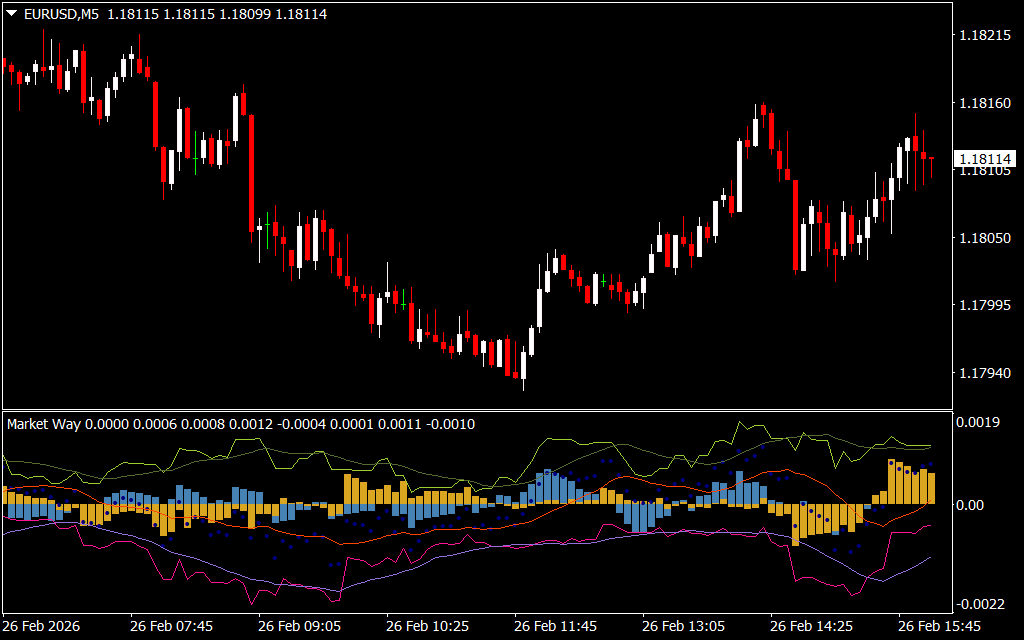Click the 26 Feb 09:05 time label

pos(299,626)
